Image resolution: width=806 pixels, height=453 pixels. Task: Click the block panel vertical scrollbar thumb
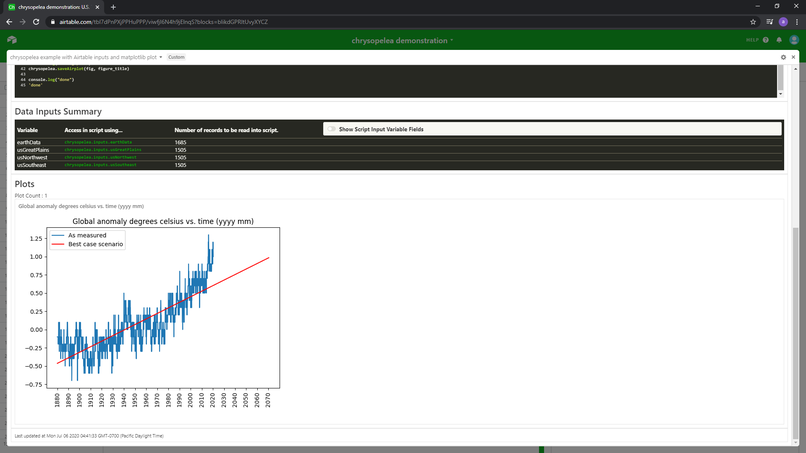click(796, 332)
